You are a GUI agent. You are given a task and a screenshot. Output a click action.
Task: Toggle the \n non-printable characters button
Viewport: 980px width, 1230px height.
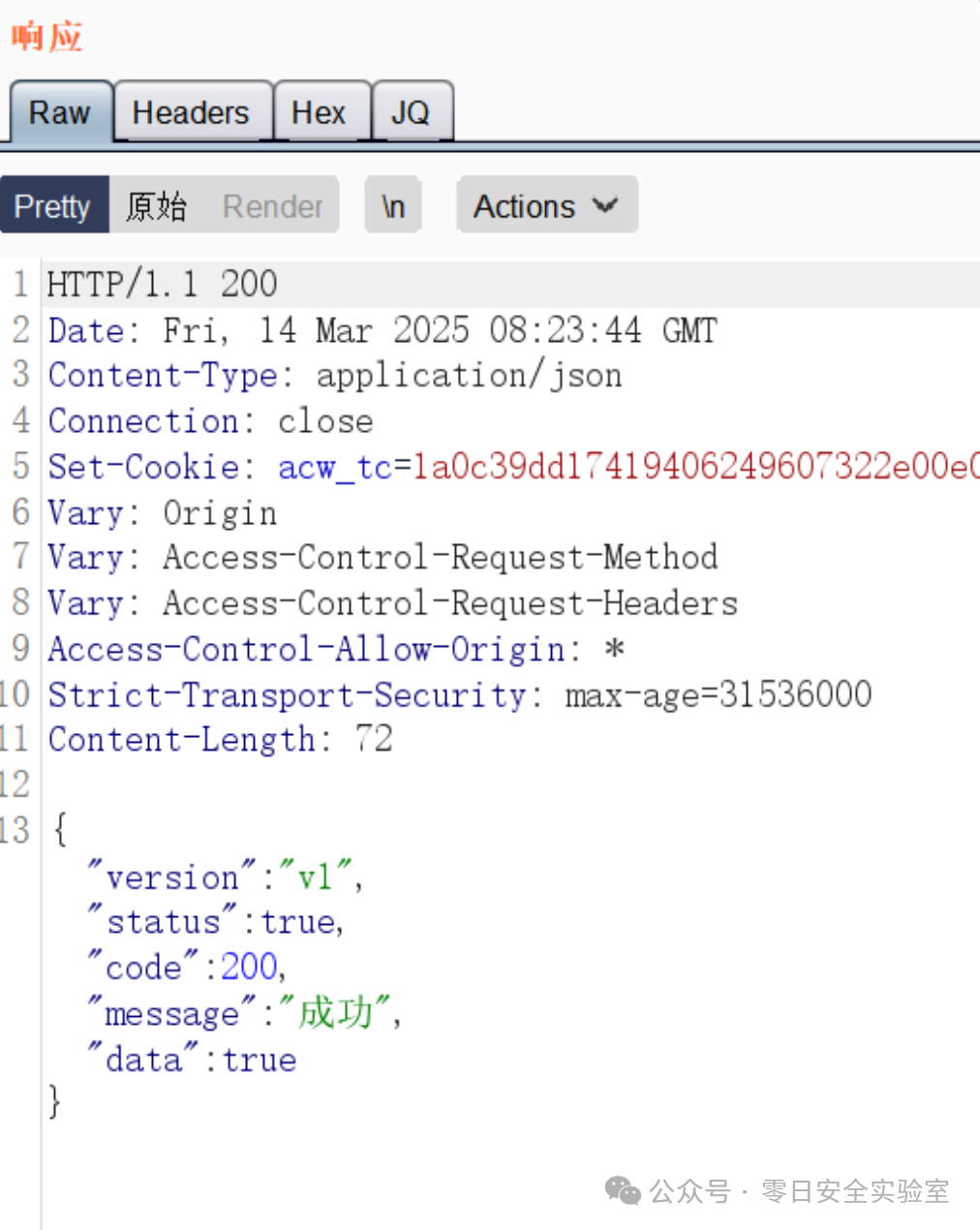pyautogui.click(x=392, y=206)
